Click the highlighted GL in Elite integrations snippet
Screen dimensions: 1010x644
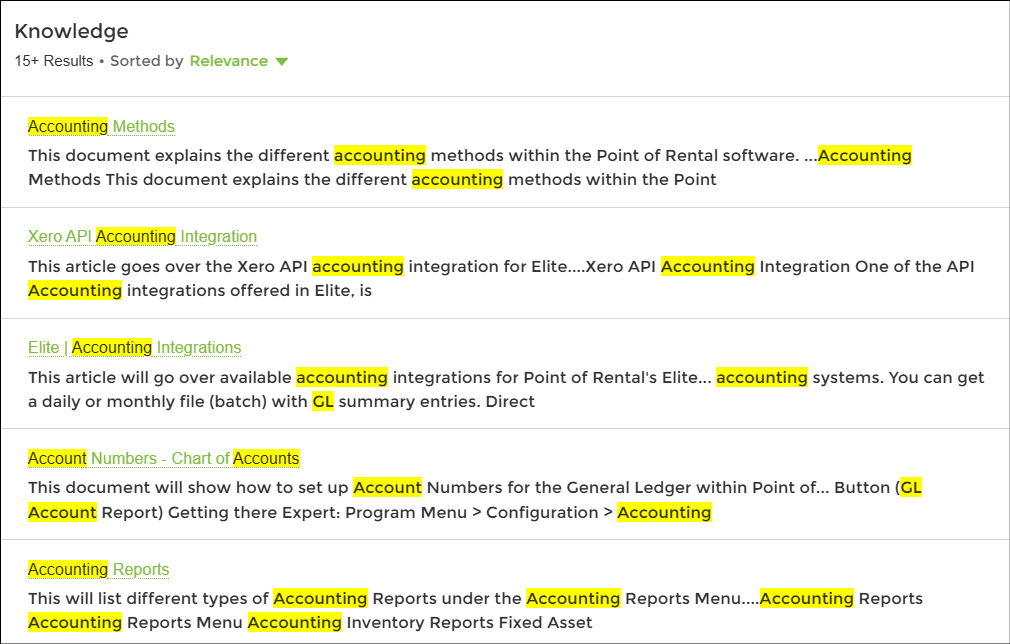[x=323, y=401]
